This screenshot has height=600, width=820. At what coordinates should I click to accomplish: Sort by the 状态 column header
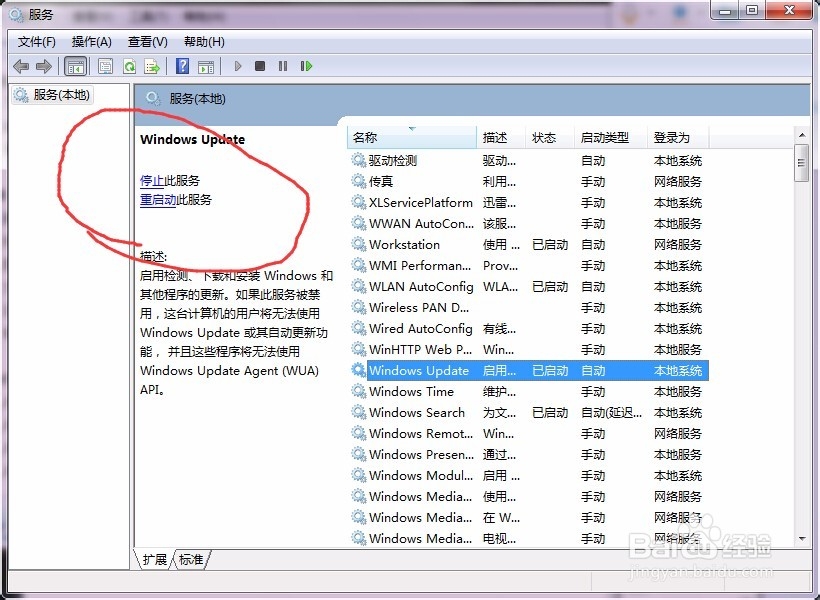[x=549, y=138]
